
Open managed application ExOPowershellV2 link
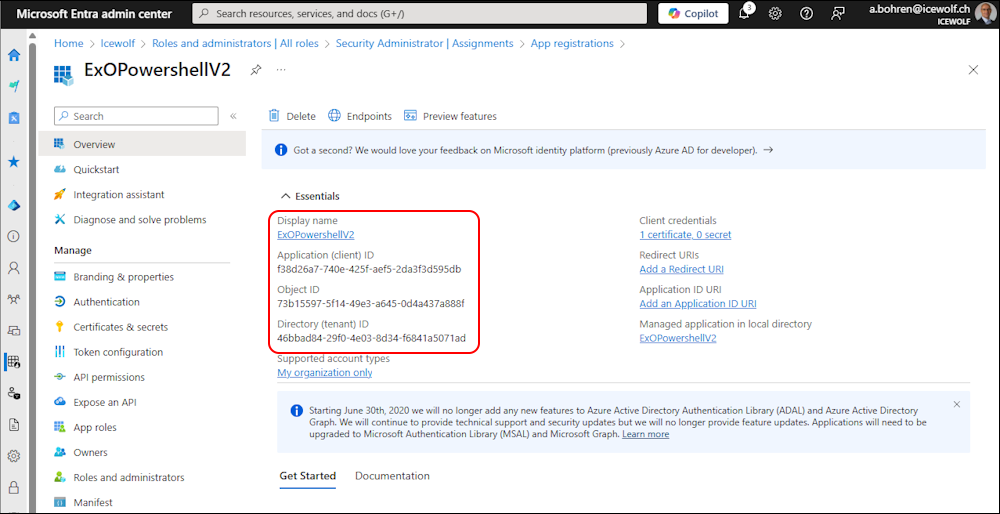pyautogui.click(x=678, y=338)
